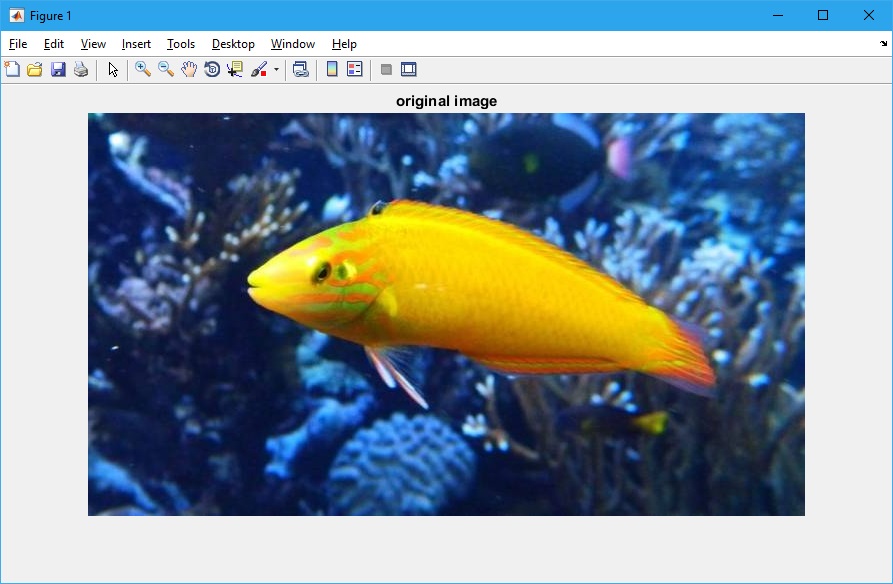The width and height of the screenshot is (893, 584).
Task: Select the Zoom In magnifier tool
Action: 143,69
